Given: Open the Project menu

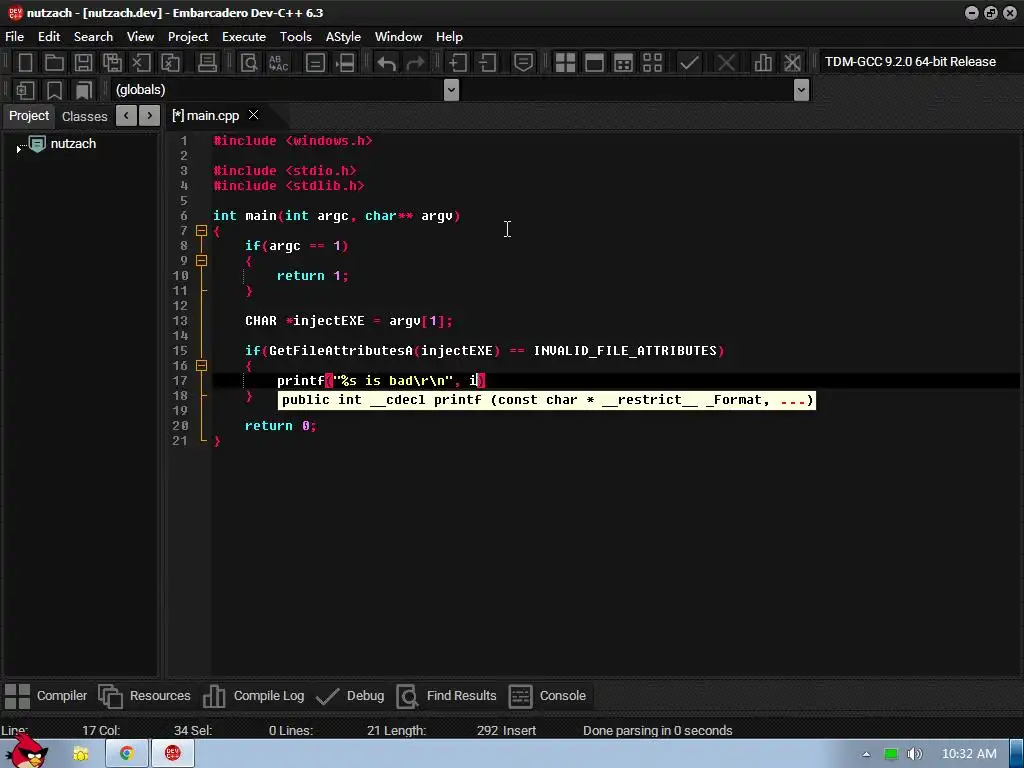Looking at the screenshot, I should pos(188,37).
